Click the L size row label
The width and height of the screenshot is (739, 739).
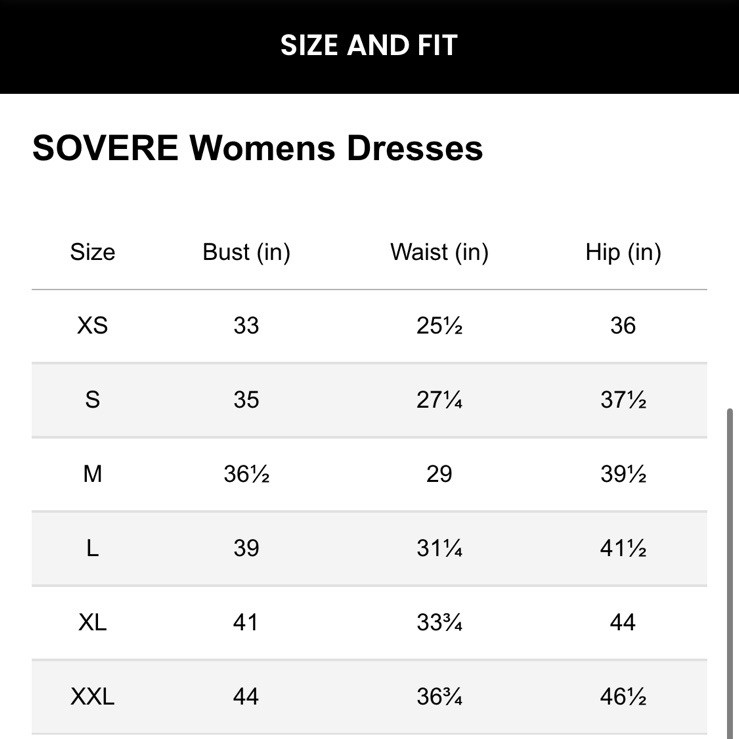[92, 548]
